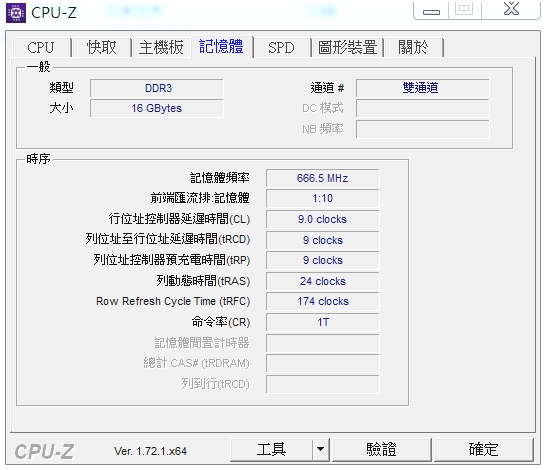Click the 174 clocks tRFC value
The width and height of the screenshot is (547, 470).
tap(323, 301)
